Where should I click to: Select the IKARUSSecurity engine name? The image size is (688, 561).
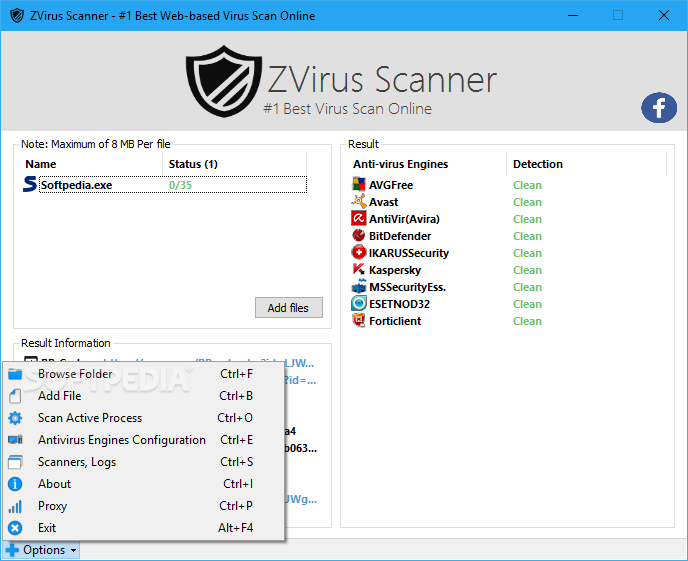pyautogui.click(x=409, y=253)
